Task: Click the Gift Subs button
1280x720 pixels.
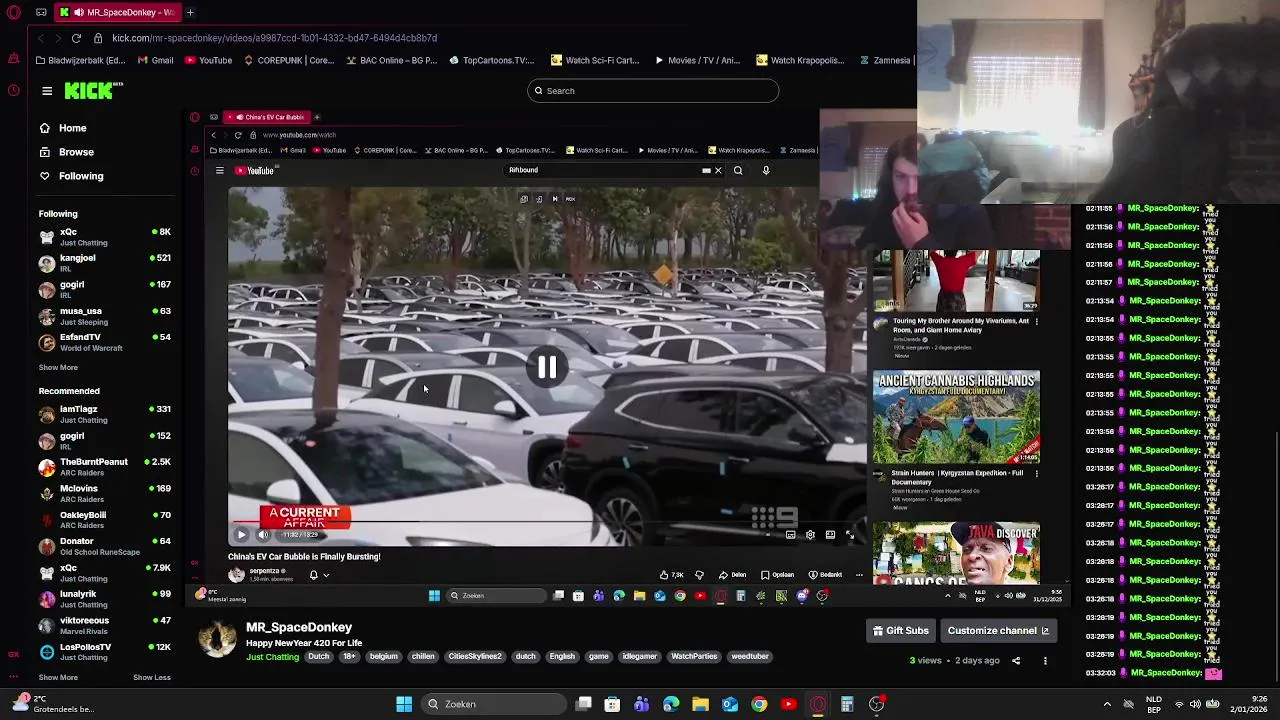Action: [x=901, y=631]
